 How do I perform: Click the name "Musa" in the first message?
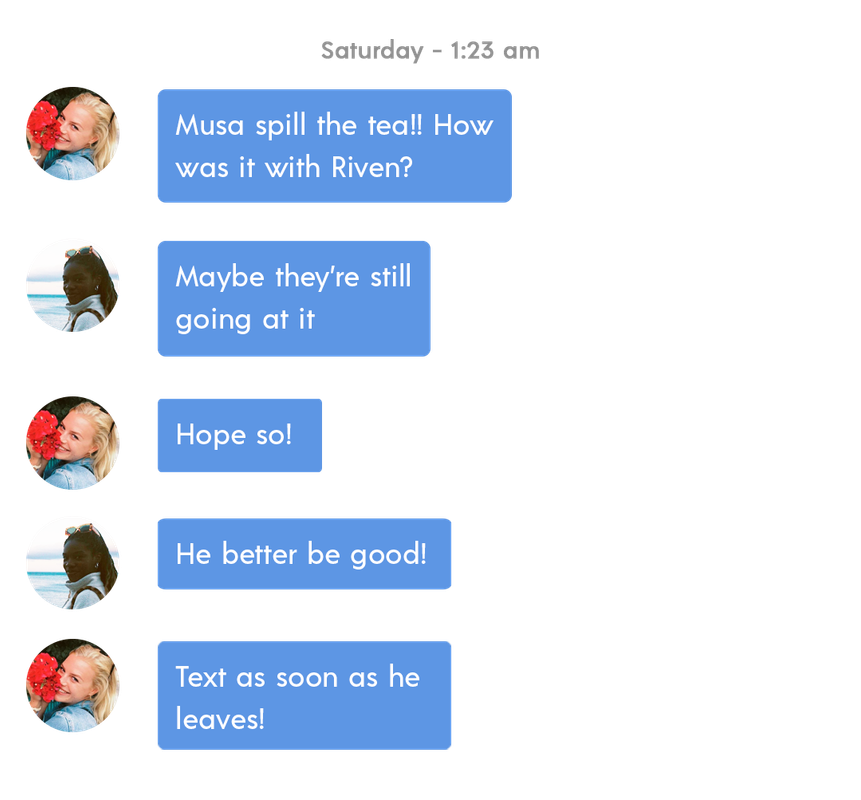(x=210, y=125)
